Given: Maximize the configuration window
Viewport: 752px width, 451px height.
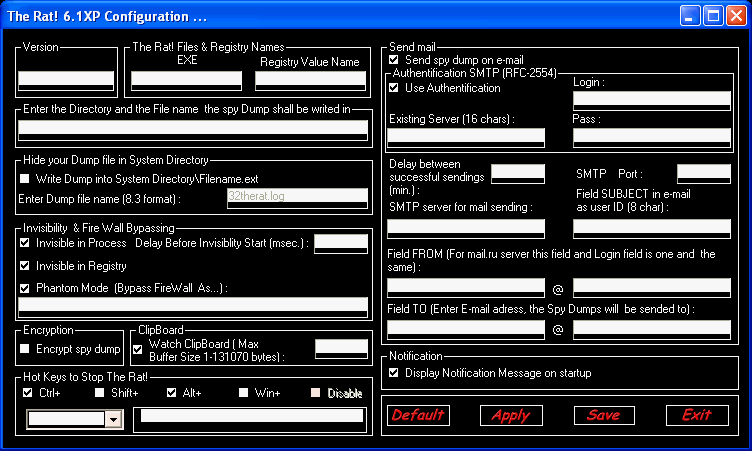Looking at the screenshot, I should (x=713, y=15).
